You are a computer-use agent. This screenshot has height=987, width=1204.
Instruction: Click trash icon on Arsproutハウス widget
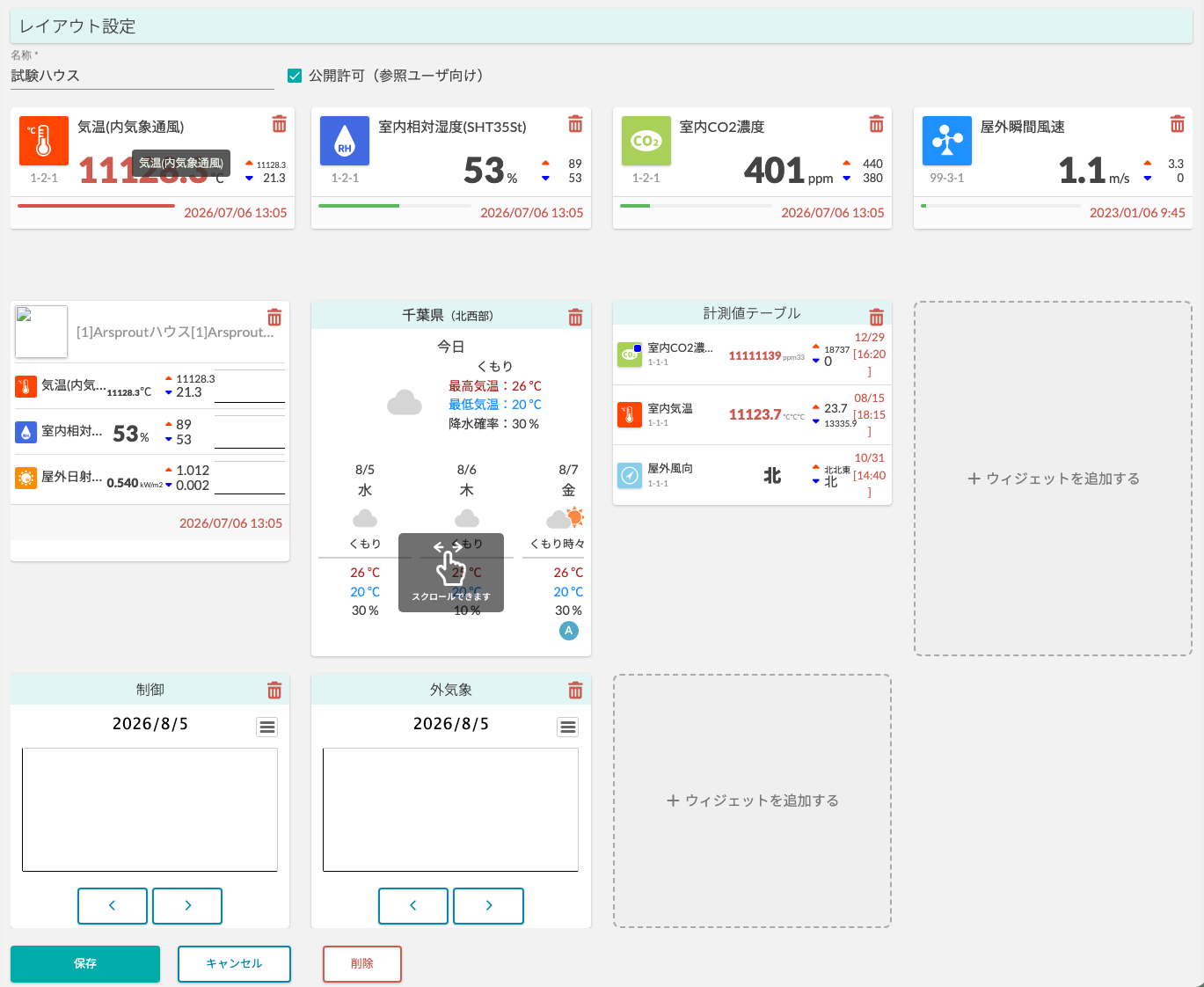pos(274,317)
